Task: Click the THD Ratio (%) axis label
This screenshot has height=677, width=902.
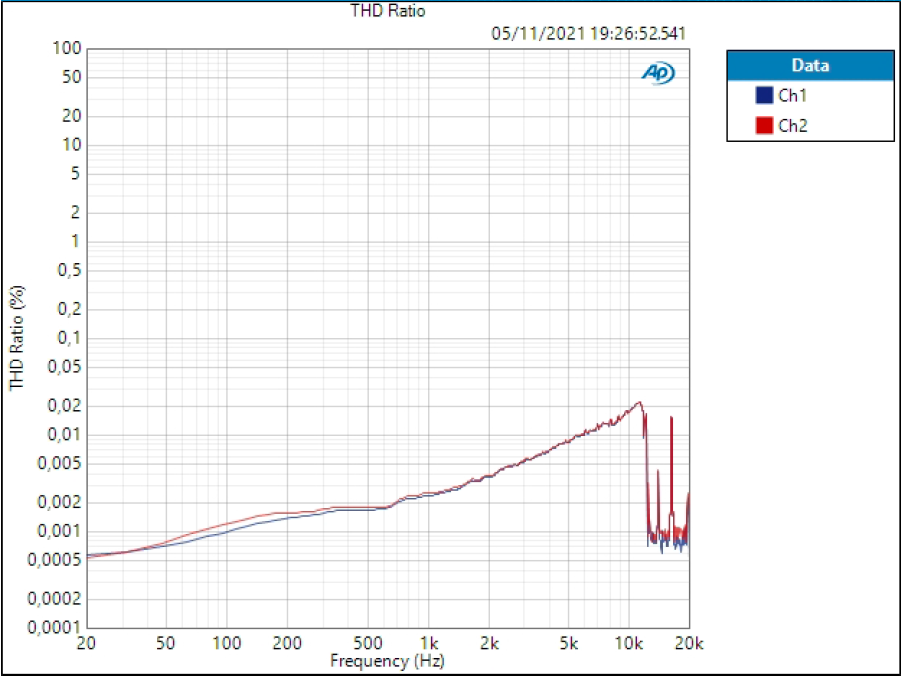Action: (14, 335)
